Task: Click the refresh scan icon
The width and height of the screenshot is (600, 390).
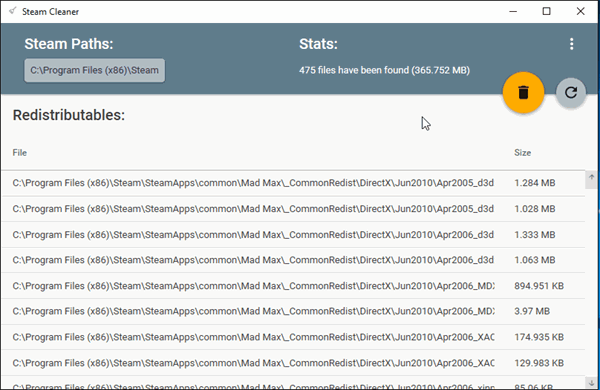Action: click(x=571, y=92)
